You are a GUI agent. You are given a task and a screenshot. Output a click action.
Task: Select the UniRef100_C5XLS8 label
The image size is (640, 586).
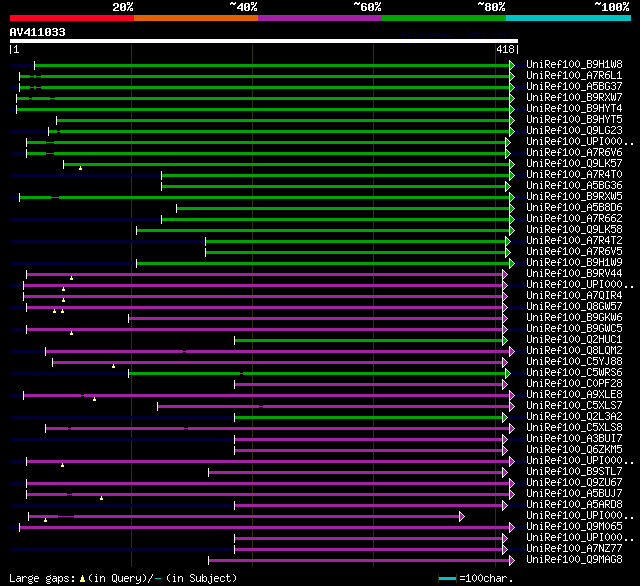pos(574,428)
